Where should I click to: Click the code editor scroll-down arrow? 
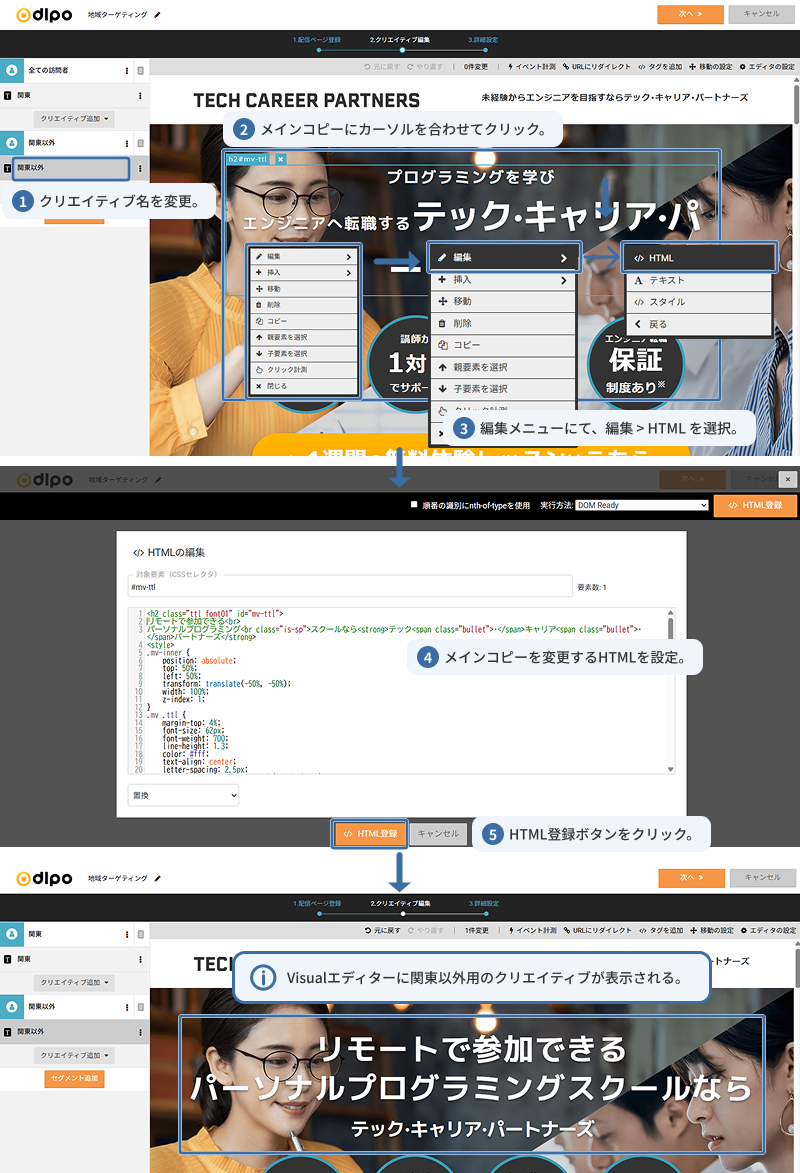pyautogui.click(x=671, y=769)
